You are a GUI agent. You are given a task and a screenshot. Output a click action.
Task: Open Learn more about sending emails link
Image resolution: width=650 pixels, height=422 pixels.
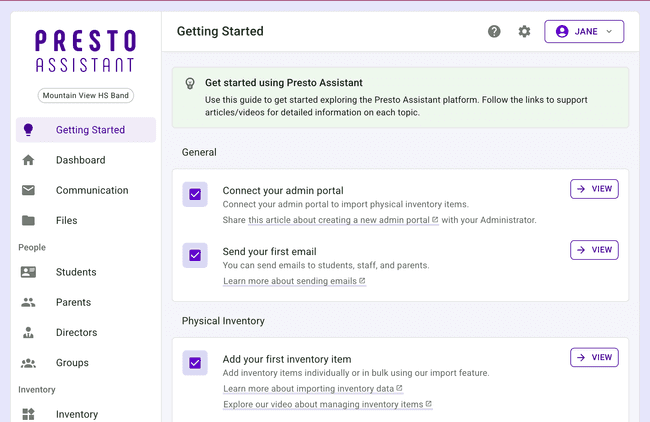click(x=294, y=281)
